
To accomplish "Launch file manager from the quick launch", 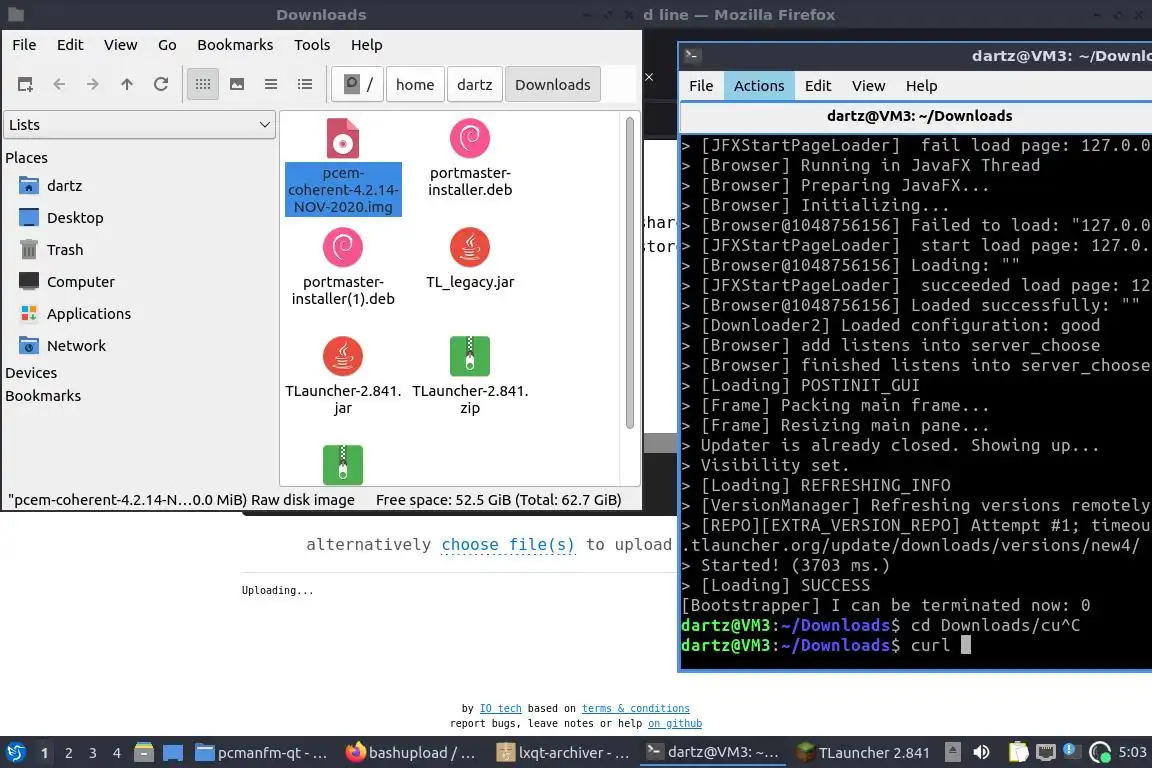I will (144, 753).
